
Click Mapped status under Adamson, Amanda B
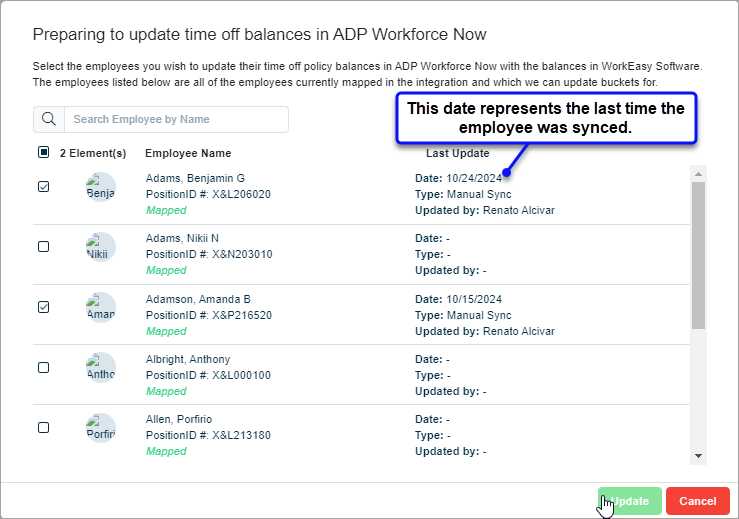166,331
